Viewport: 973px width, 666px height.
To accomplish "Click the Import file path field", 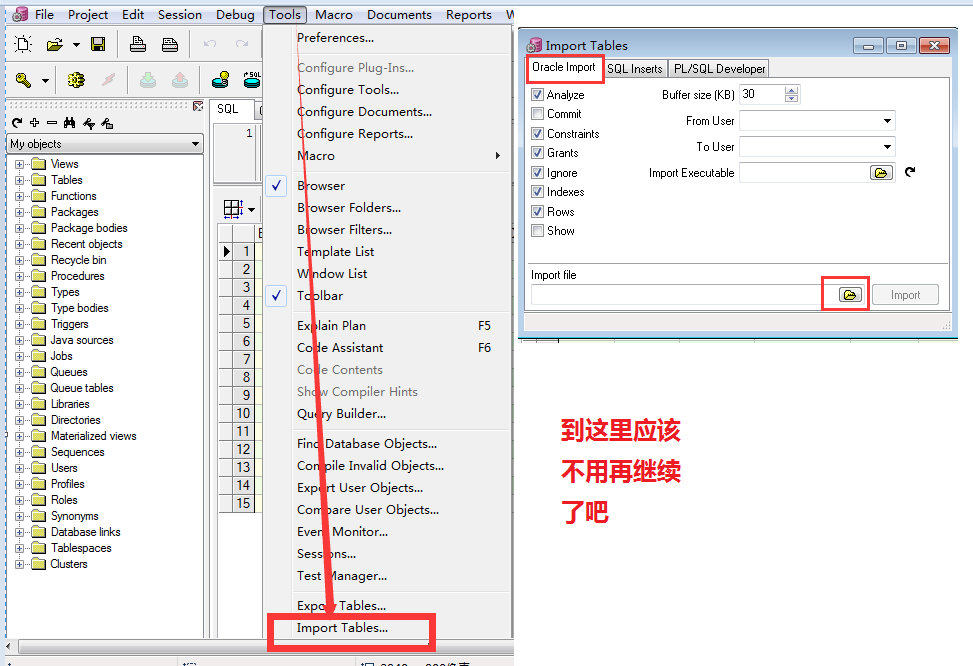I will [x=682, y=295].
